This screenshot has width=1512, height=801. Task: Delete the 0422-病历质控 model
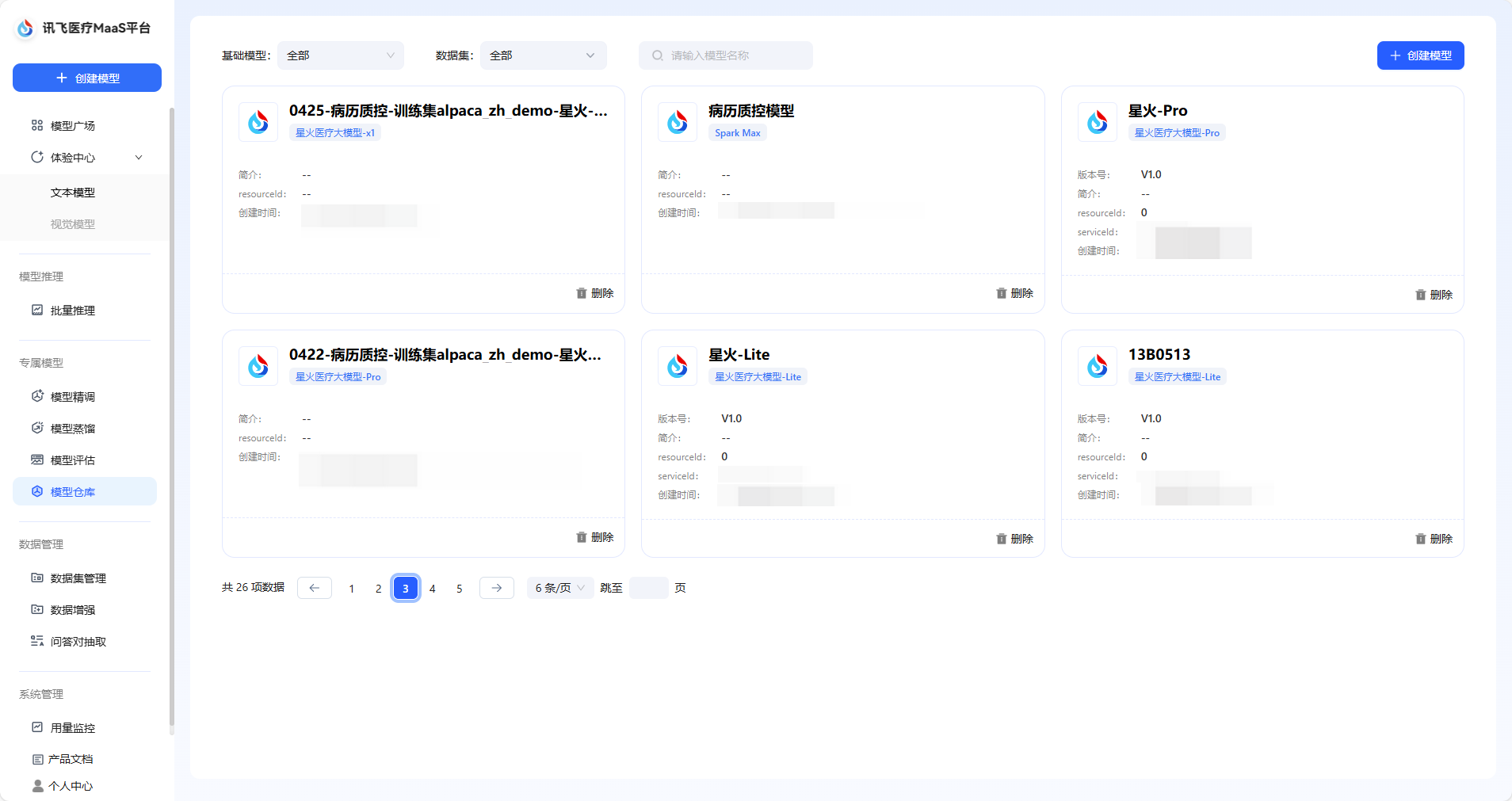coord(595,537)
